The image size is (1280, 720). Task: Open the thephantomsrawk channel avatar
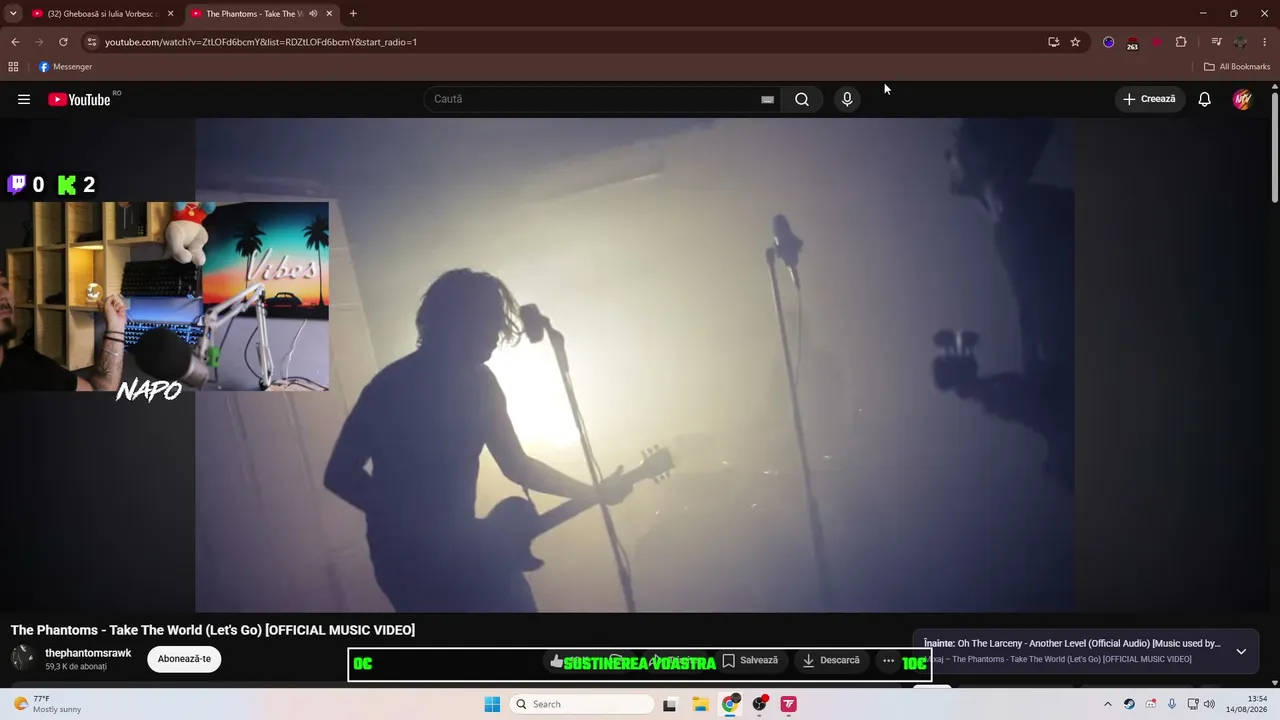tap(23, 658)
